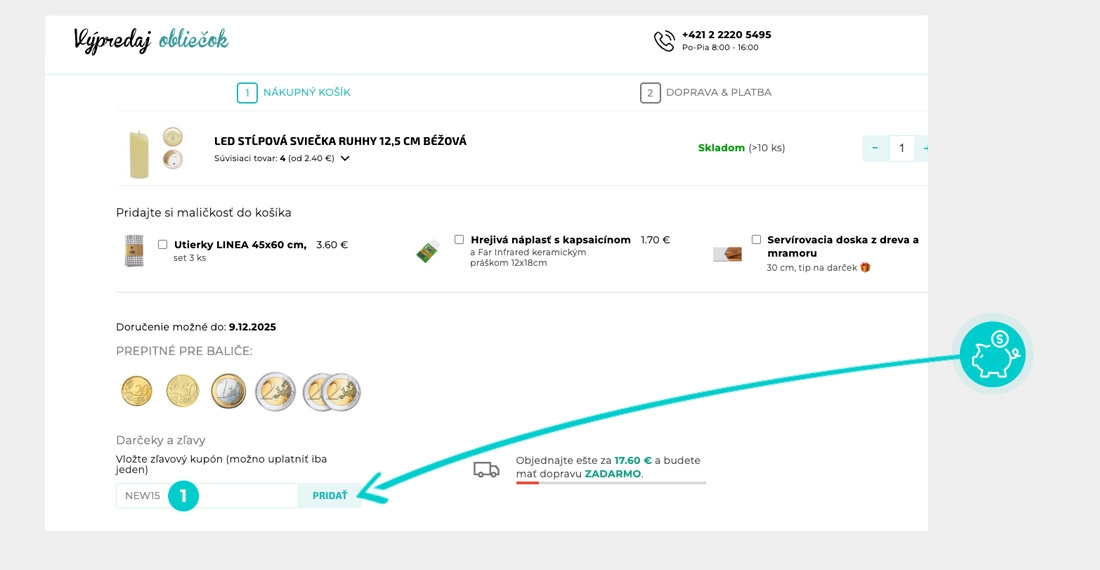Decrease quantity with the minus button
Viewport: 1100px width, 570px height.
(x=875, y=149)
